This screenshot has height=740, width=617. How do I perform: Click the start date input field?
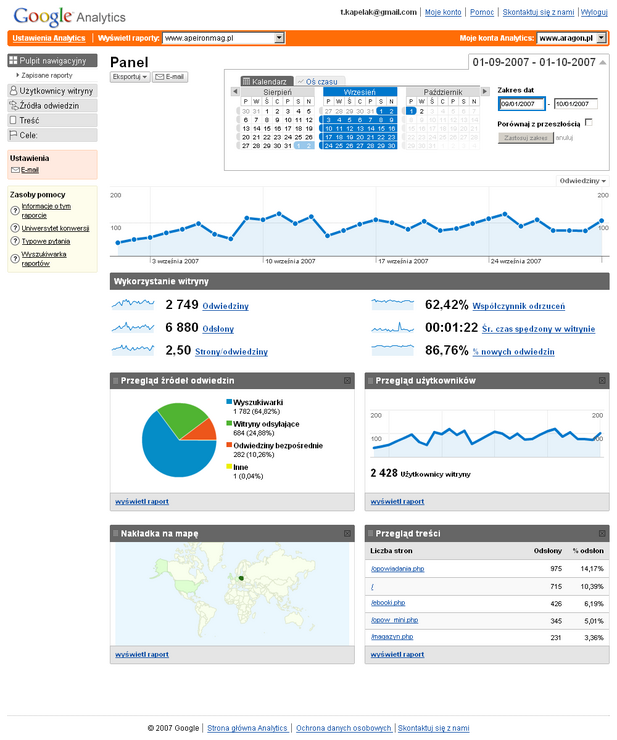tap(522, 103)
